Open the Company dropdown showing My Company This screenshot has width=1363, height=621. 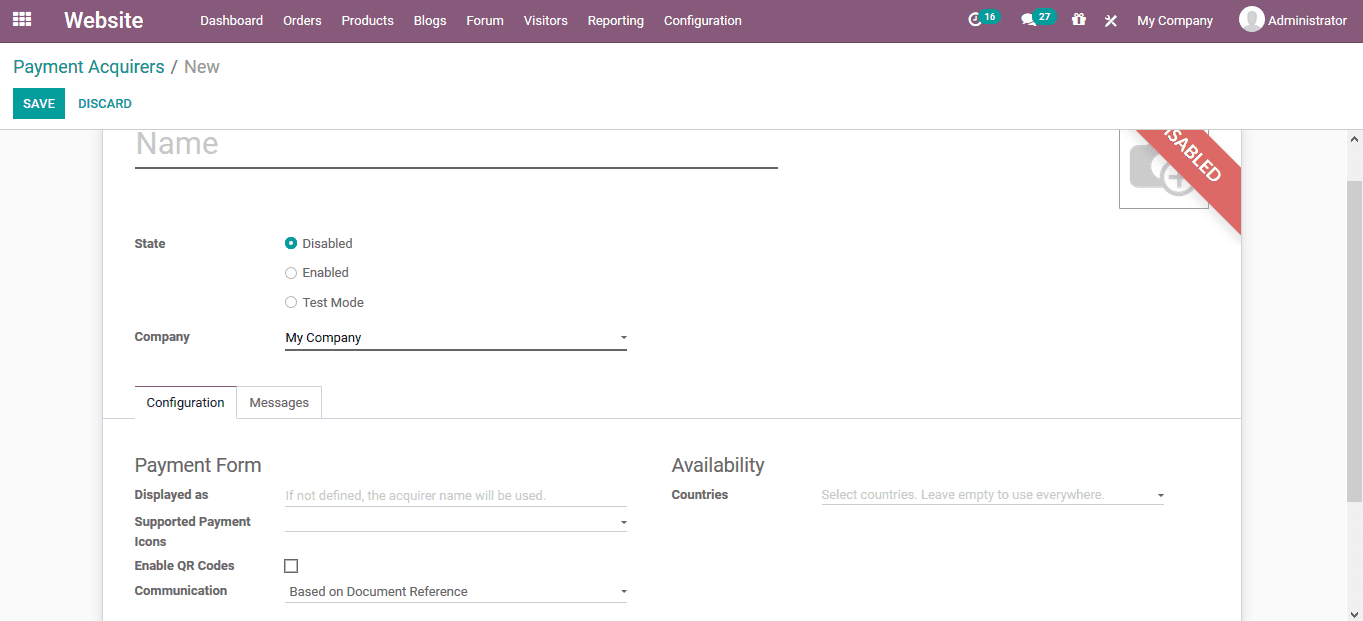622,337
